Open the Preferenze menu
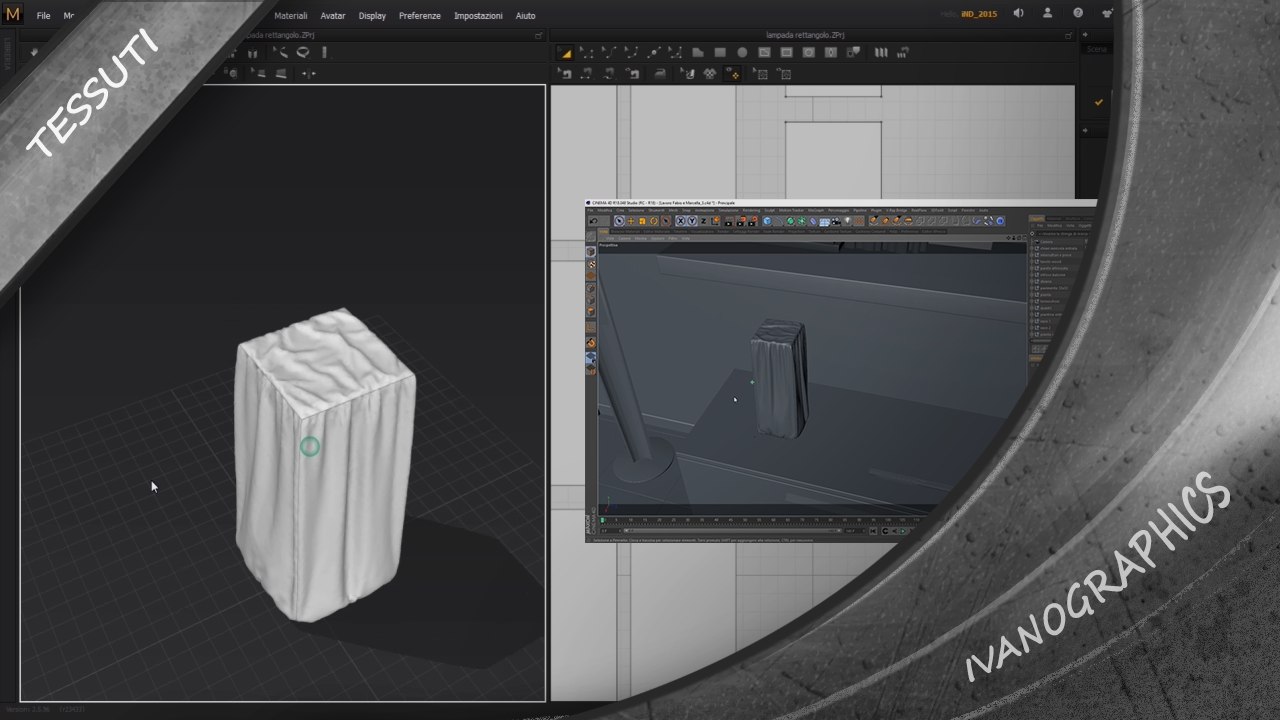Screen dimensions: 1280x720 pos(420,16)
